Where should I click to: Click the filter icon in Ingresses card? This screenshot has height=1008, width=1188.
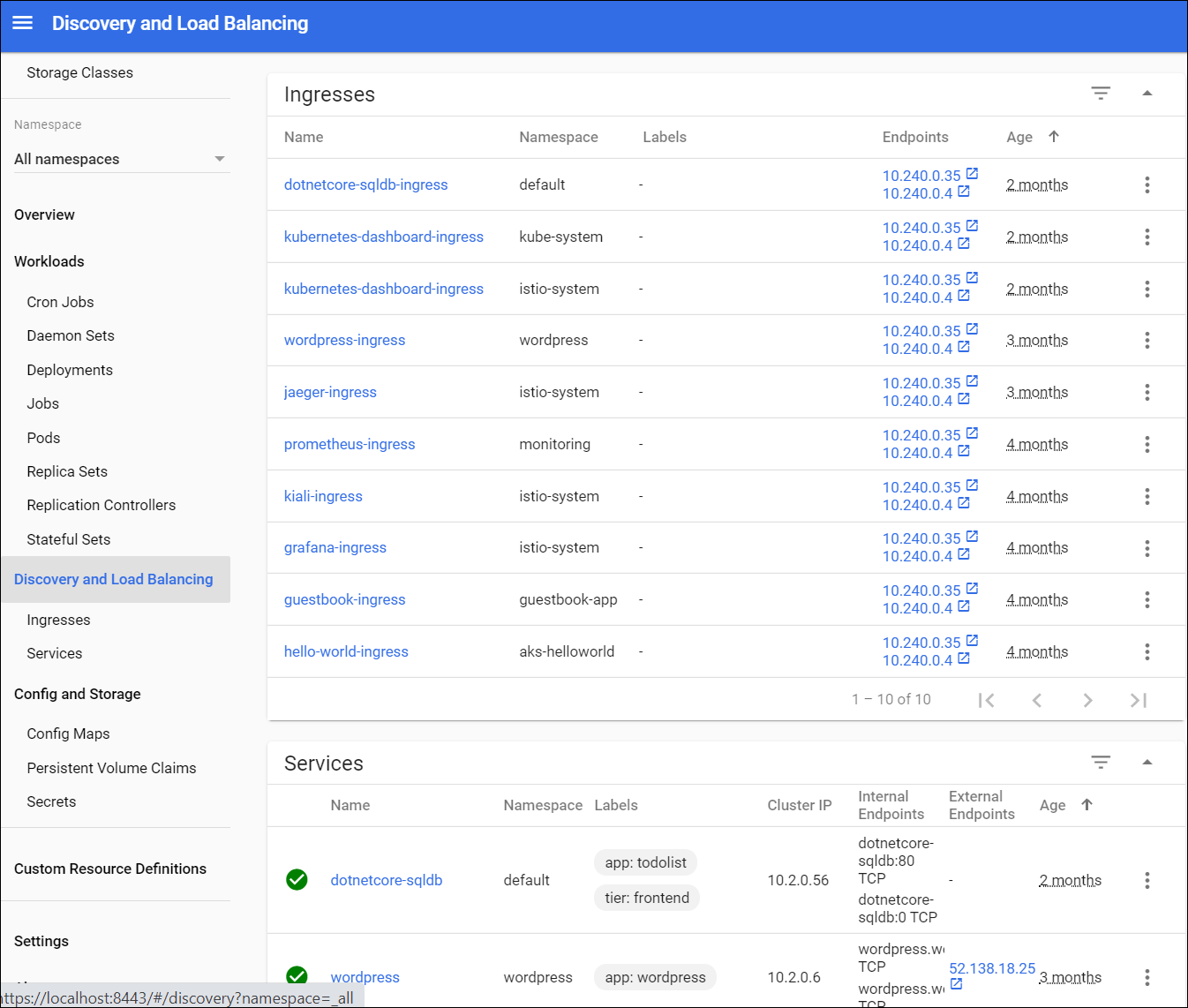tap(1100, 94)
